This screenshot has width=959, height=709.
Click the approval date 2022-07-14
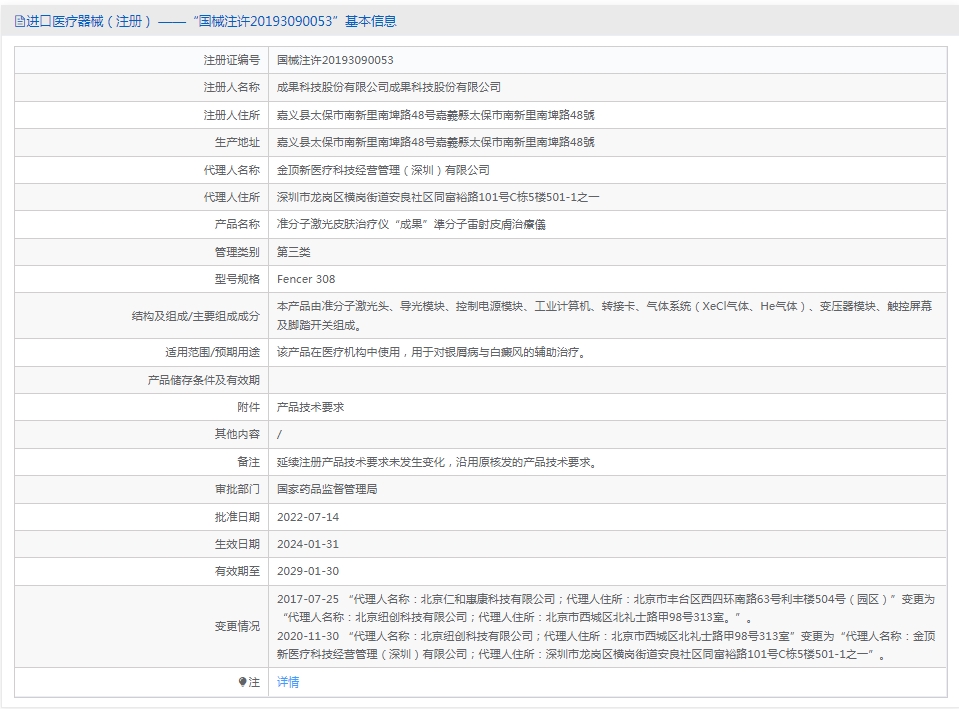(308, 517)
